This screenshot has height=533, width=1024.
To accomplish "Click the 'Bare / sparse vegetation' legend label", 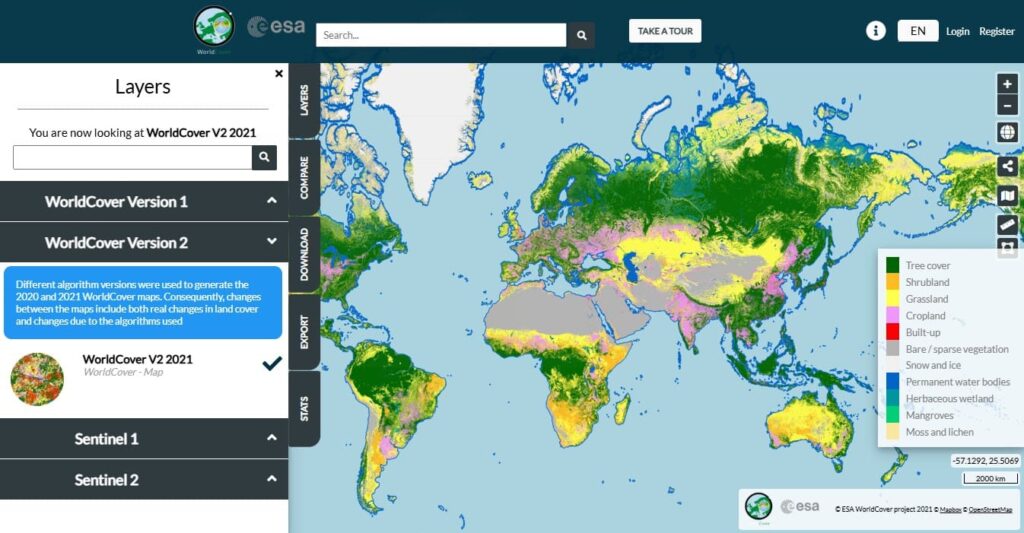I will (957, 349).
